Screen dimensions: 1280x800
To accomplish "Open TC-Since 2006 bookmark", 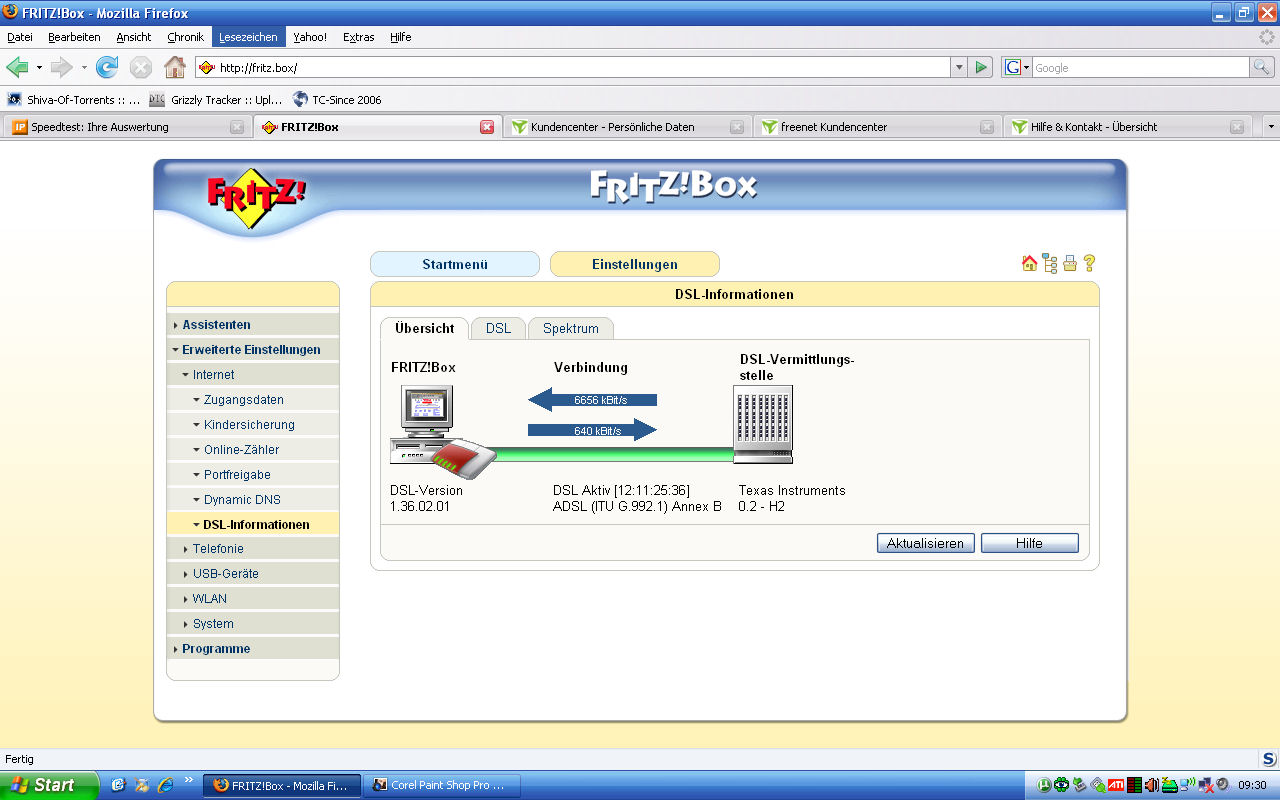I will 337,100.
